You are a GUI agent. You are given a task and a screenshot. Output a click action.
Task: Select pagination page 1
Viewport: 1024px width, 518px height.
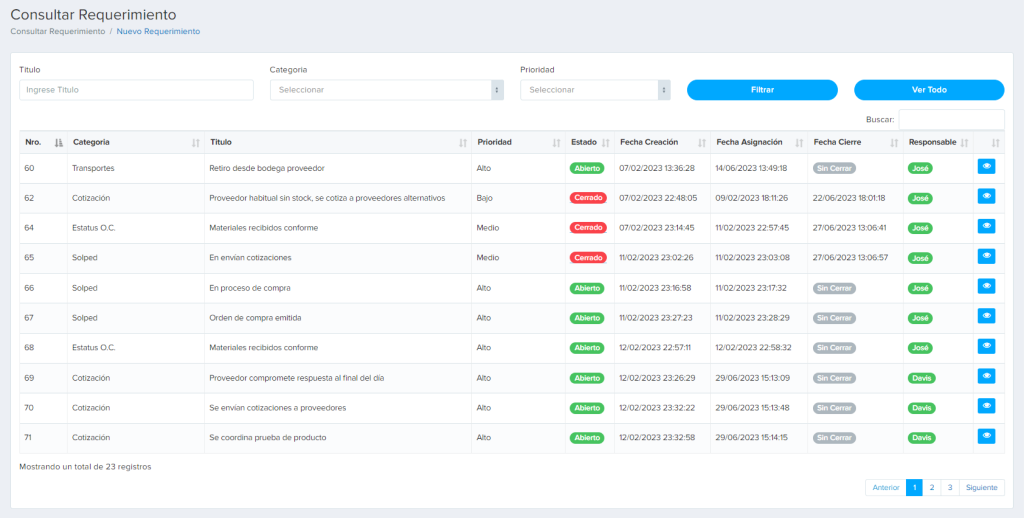point(914,487)
